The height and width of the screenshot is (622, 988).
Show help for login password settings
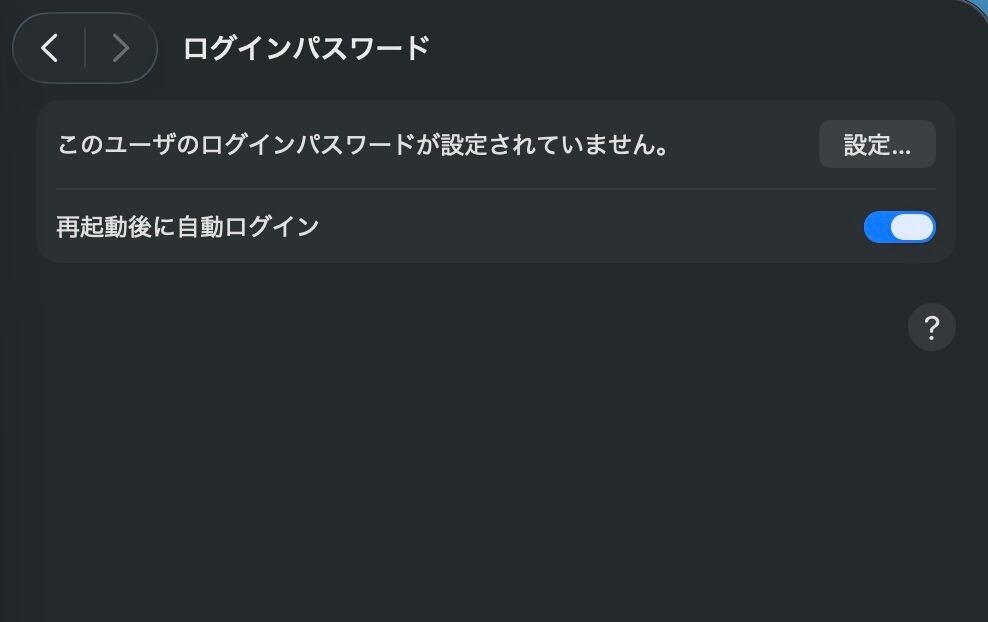click(931, 327)
